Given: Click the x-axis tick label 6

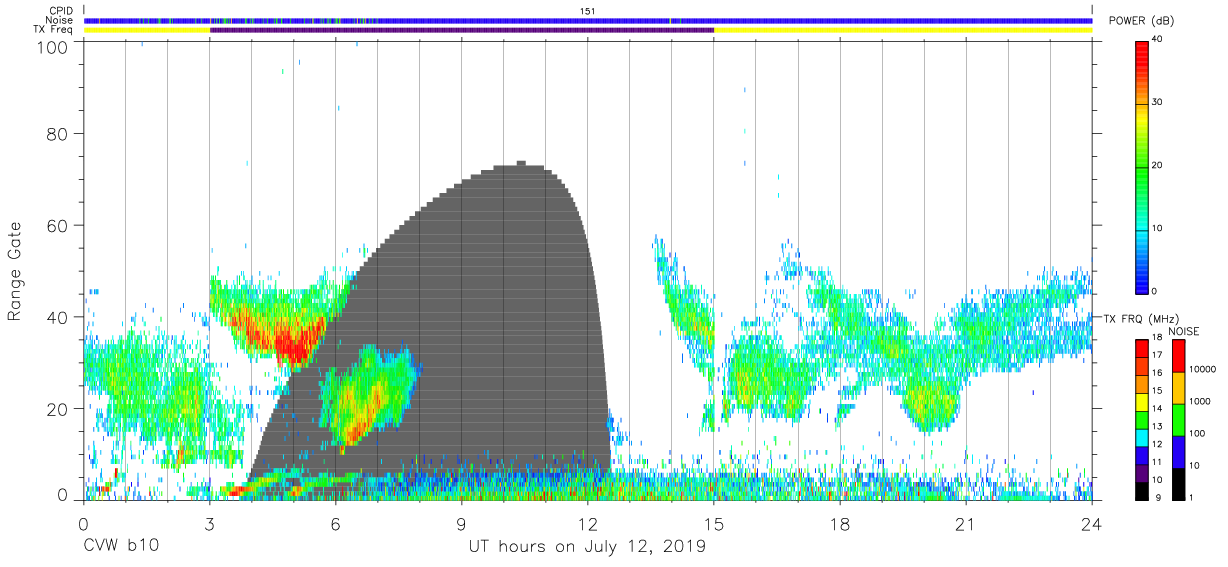Looking at the screenshot, I should 335,523.
